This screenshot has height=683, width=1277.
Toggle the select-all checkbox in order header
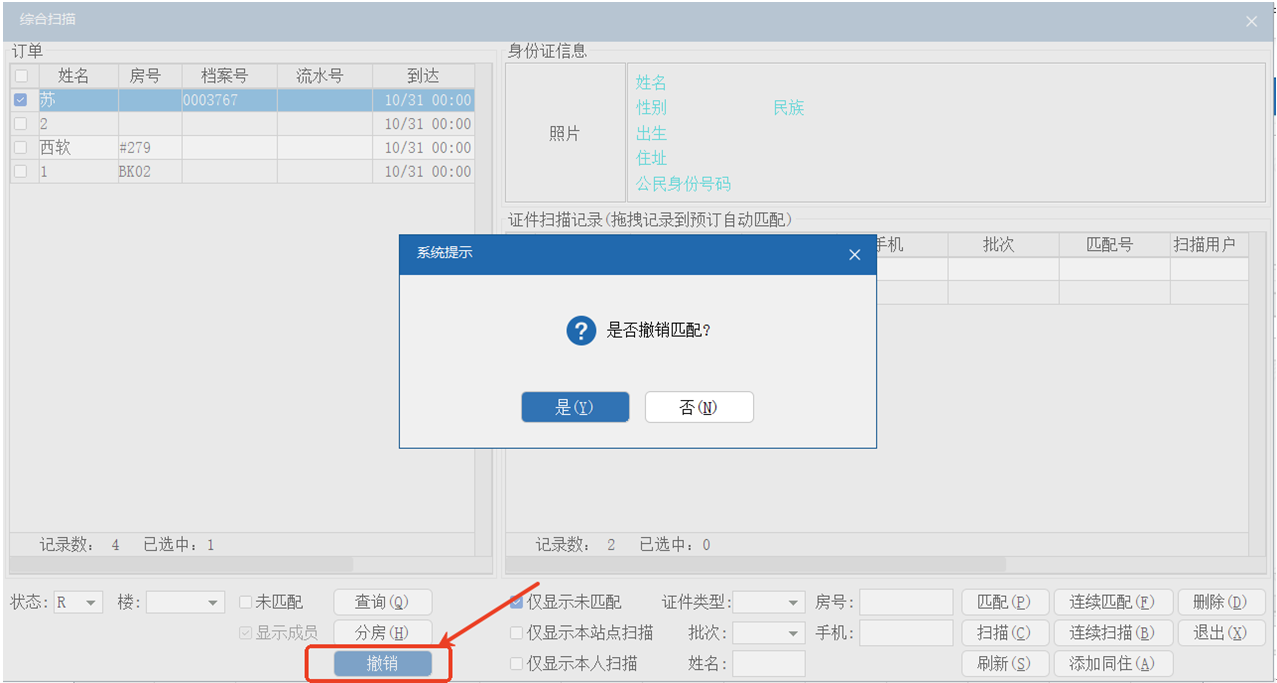[x=20, y=76]
